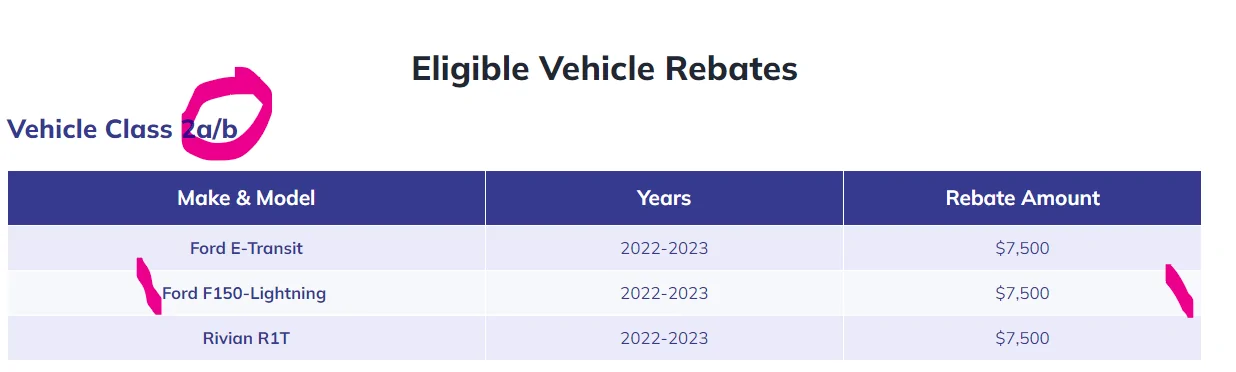
Task: Click the Rivian R1T $7,500 rebate
Action: [x=1022, y=338]
